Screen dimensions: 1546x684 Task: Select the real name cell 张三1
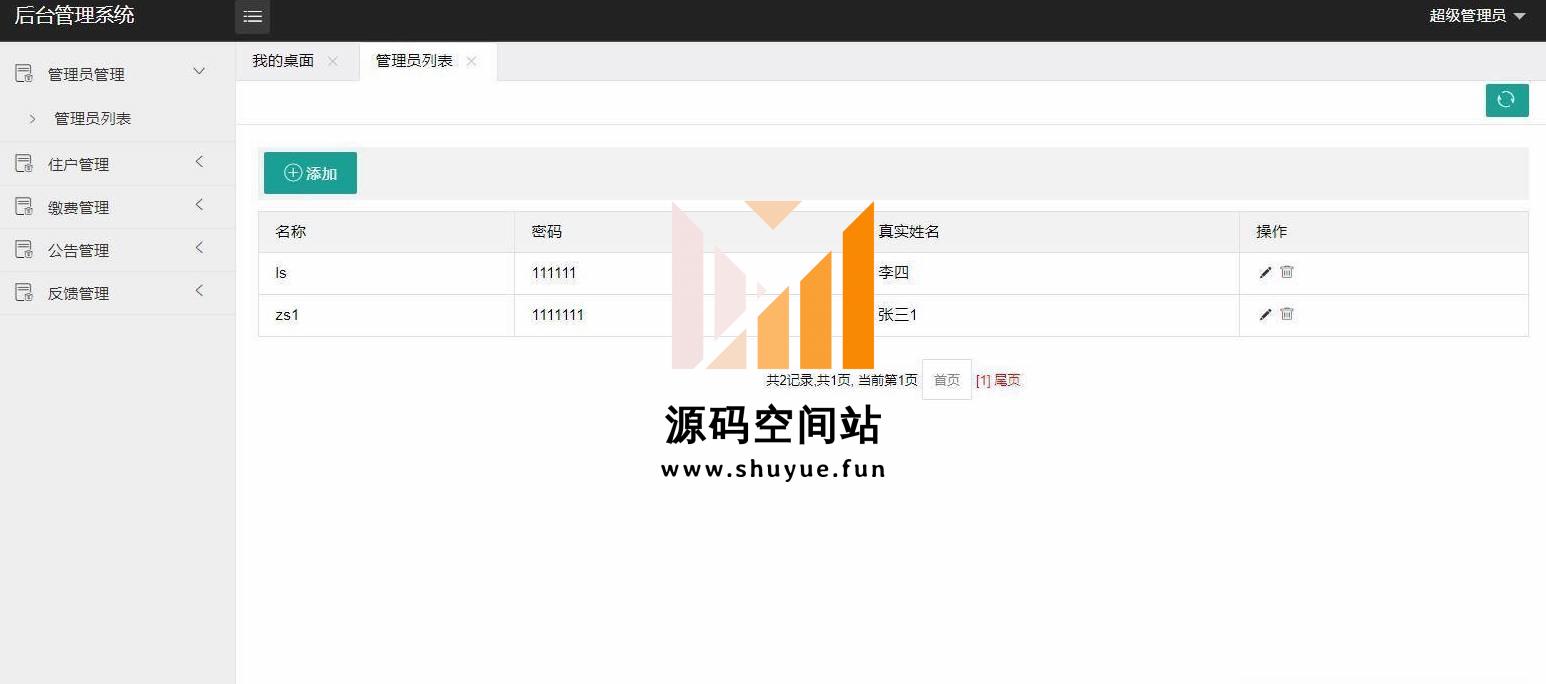point(898,315)
